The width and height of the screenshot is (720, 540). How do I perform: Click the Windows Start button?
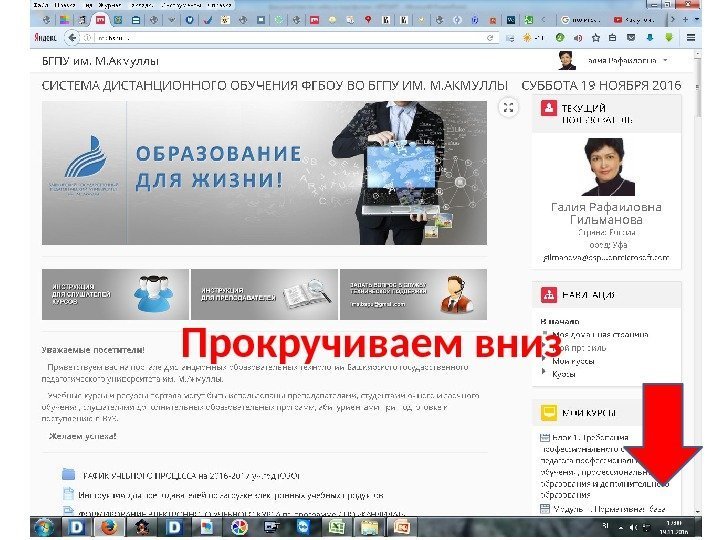click(x=45, y=527)
